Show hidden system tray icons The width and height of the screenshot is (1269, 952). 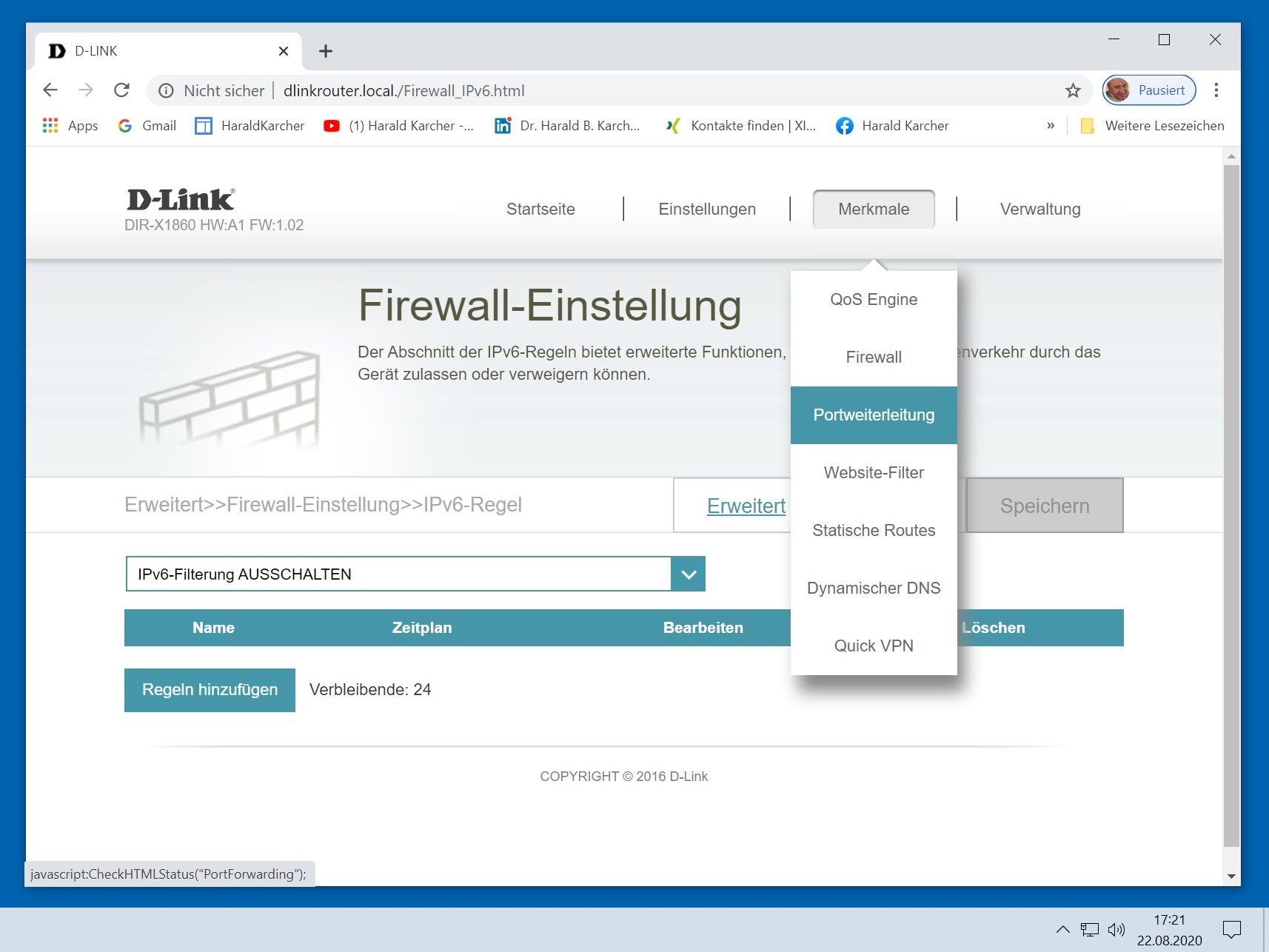coord(1062,930)
